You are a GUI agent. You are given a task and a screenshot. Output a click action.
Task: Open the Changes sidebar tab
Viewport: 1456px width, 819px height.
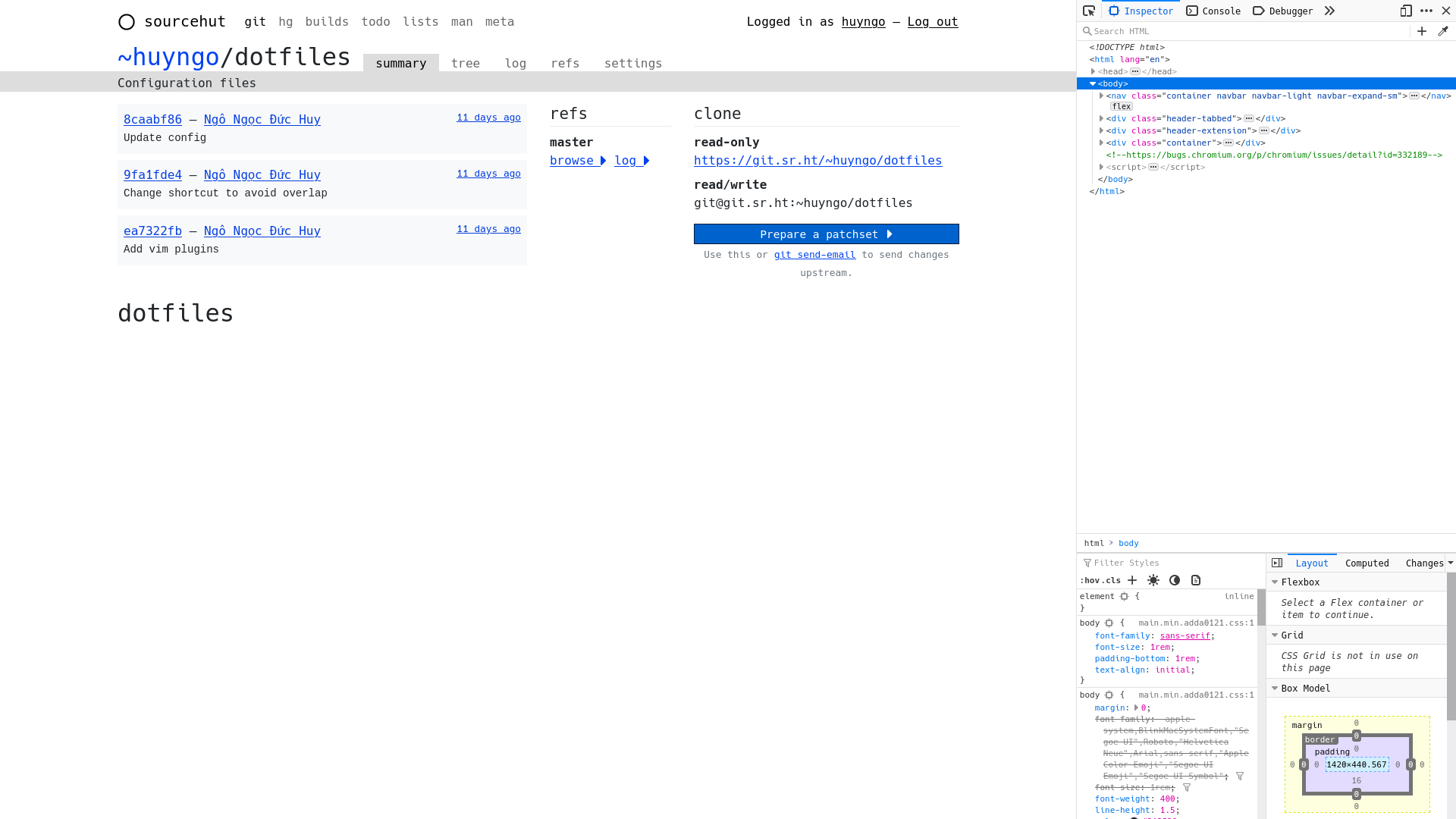[1424, 563]
